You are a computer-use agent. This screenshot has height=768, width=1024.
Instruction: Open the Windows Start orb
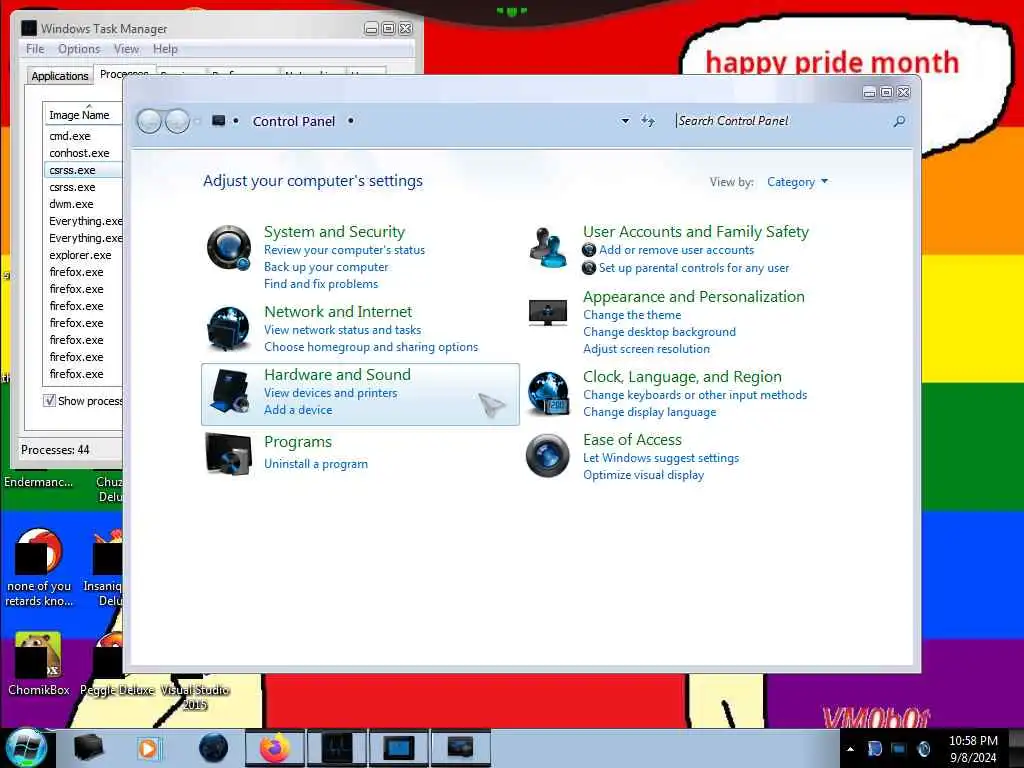pos(26,748)
